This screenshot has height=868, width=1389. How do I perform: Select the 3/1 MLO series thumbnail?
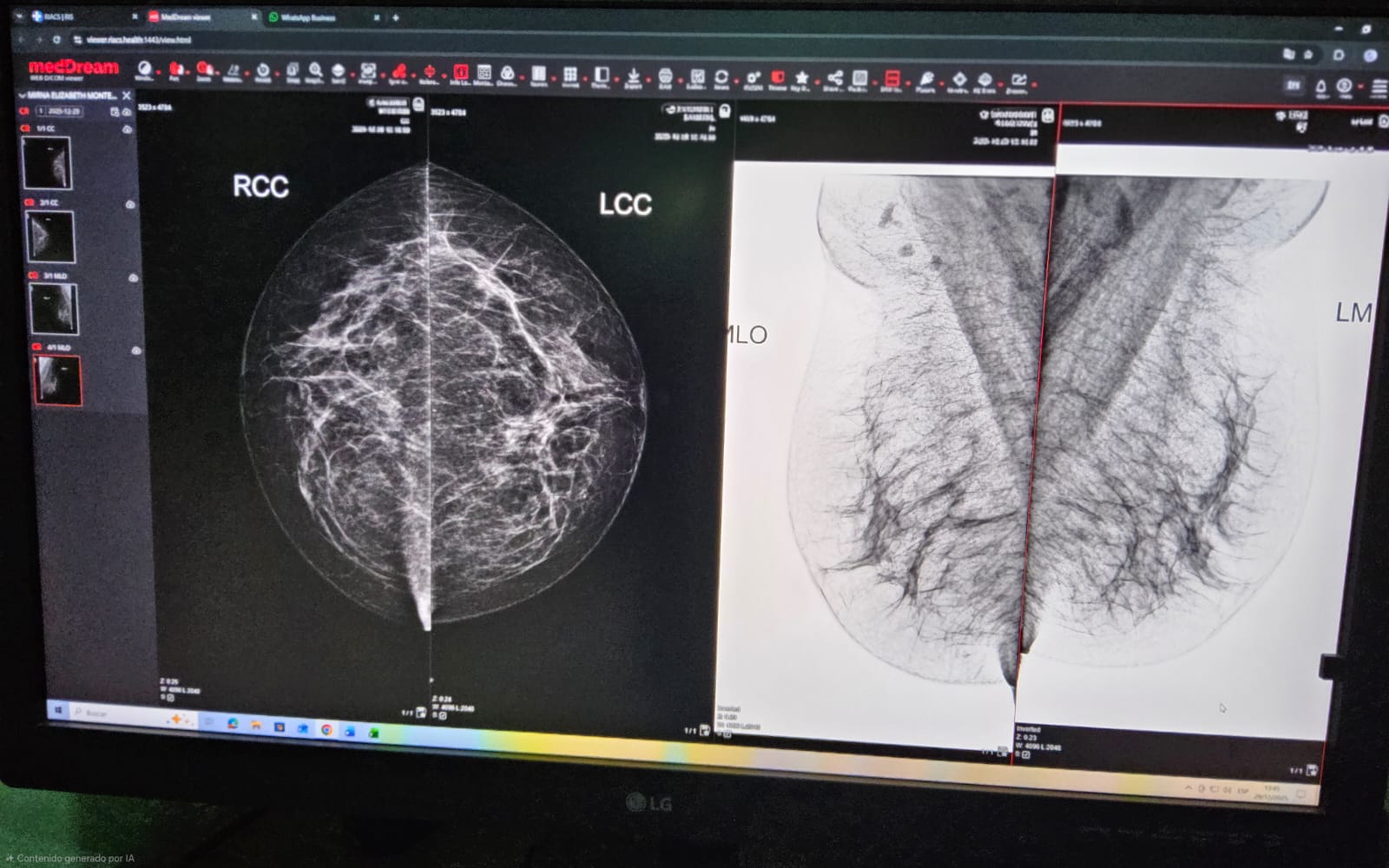(54, 309)
